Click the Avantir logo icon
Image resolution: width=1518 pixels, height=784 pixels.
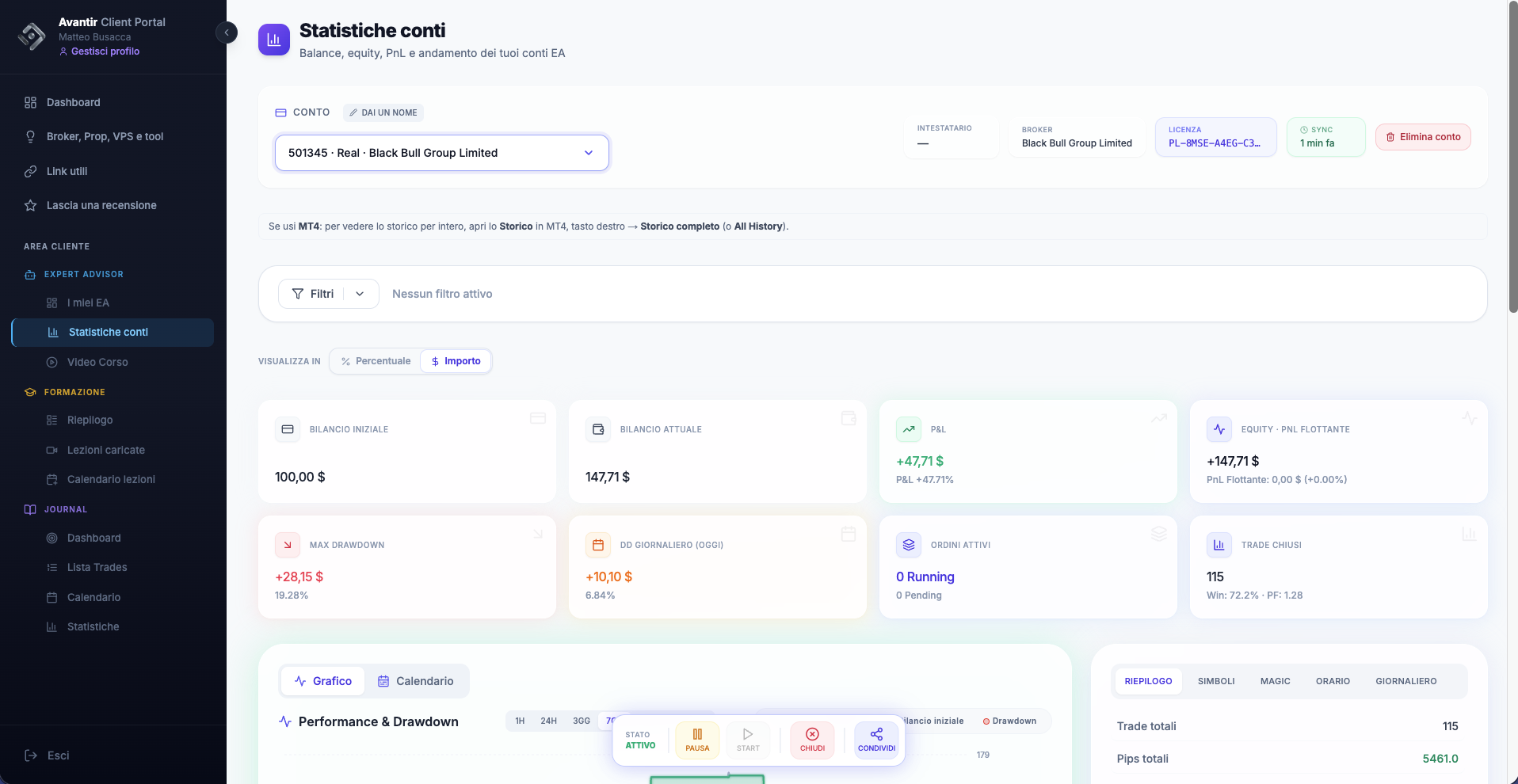[32, 36]
